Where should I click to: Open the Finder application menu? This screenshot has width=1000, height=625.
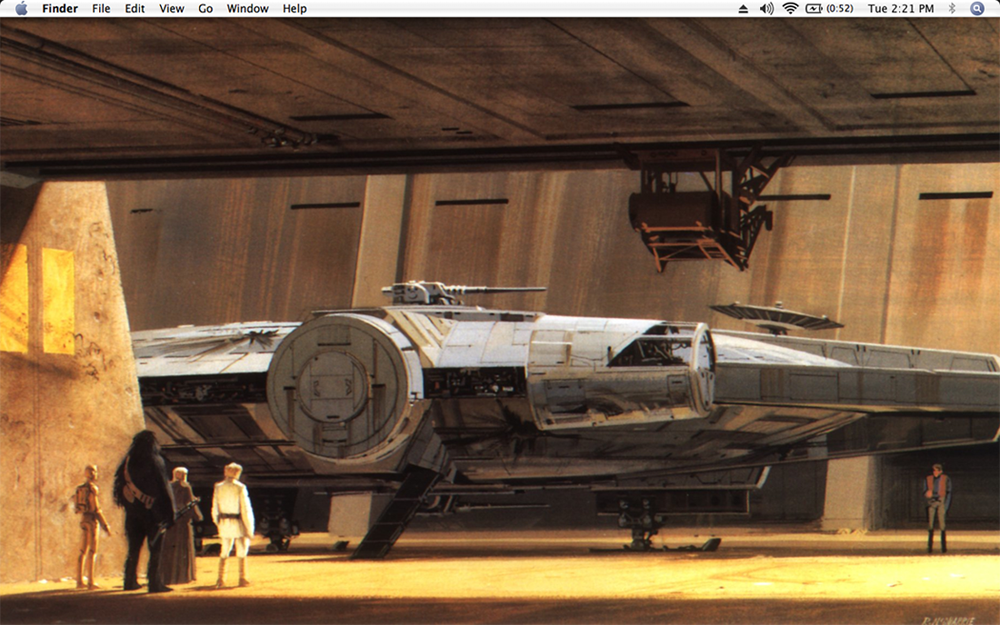pyautogui.click(x=60, y=8)
